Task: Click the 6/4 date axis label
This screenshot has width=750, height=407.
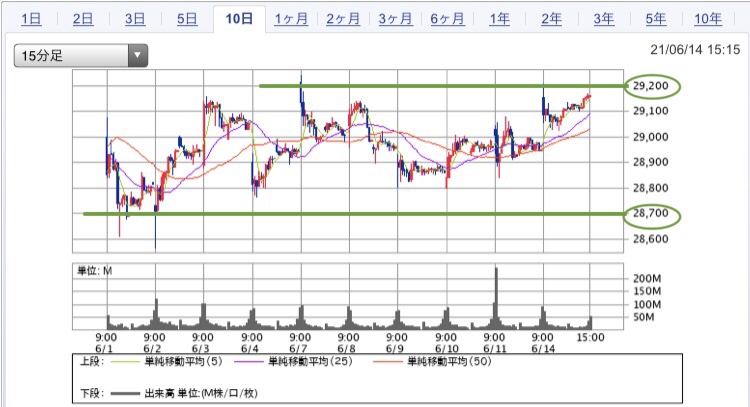Action: coord(250,349)
